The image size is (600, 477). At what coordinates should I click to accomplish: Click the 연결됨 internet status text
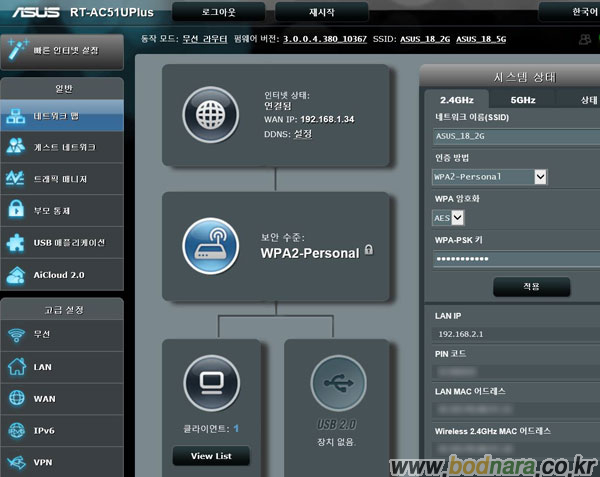pos(278,106)
